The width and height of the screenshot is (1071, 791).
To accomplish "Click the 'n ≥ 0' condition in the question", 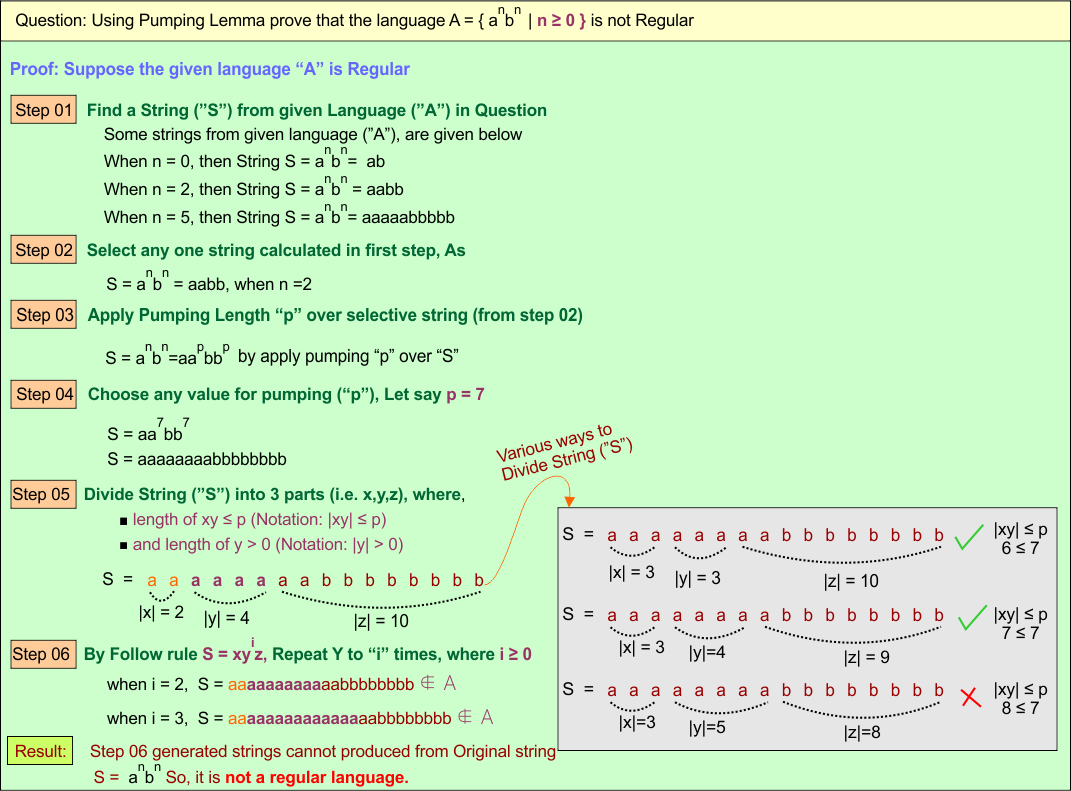I will [x=556, y=20].
